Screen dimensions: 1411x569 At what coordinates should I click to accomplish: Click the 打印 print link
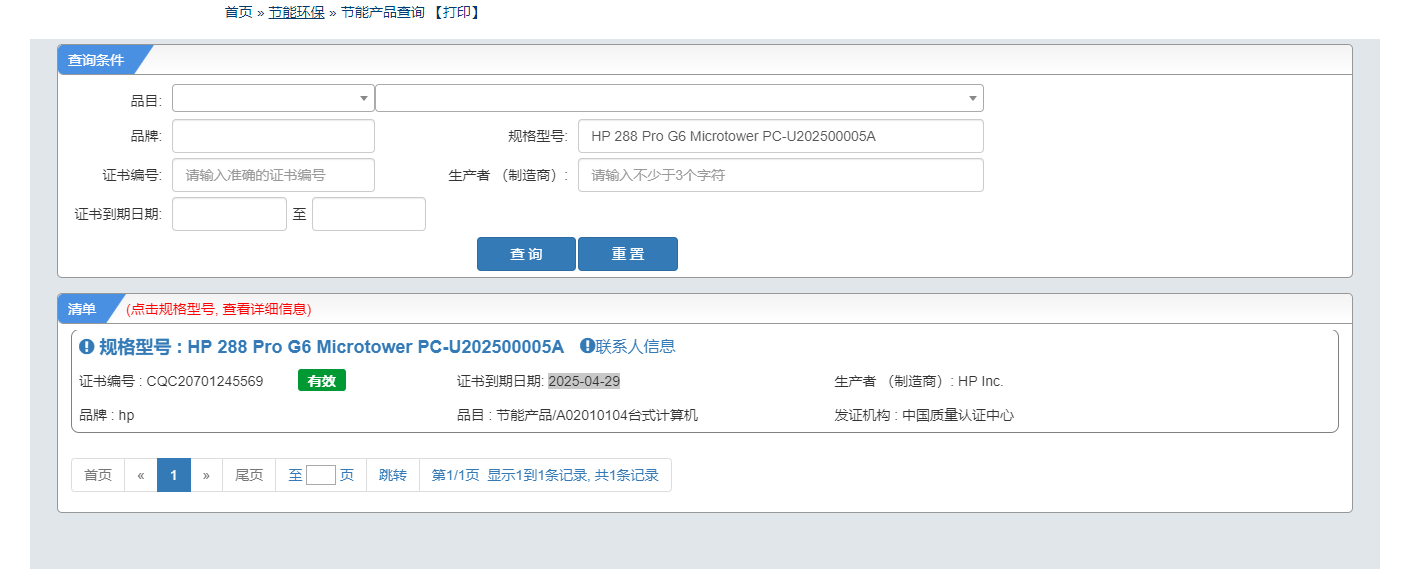tap(456, 12)
